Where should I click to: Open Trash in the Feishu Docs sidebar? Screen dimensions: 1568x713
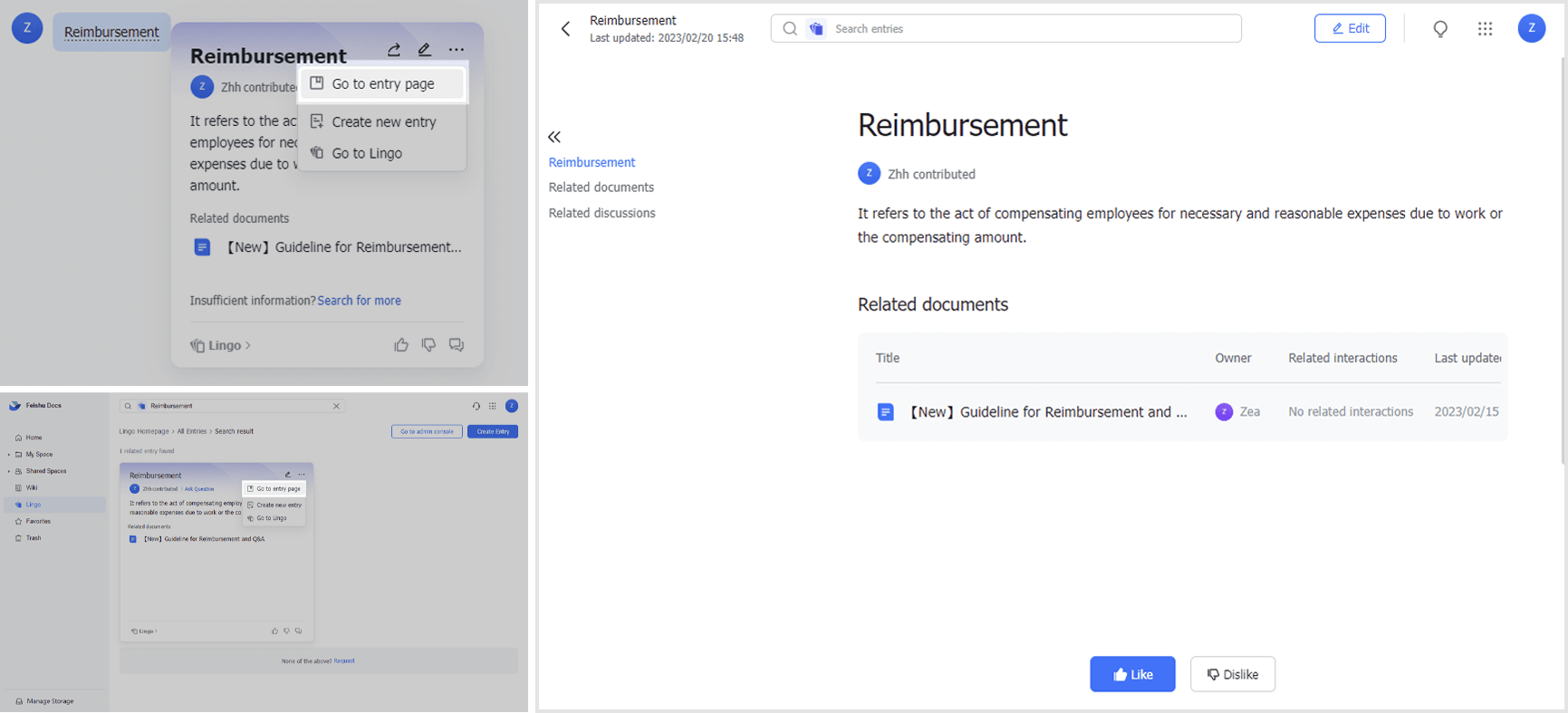coord(34,538)
